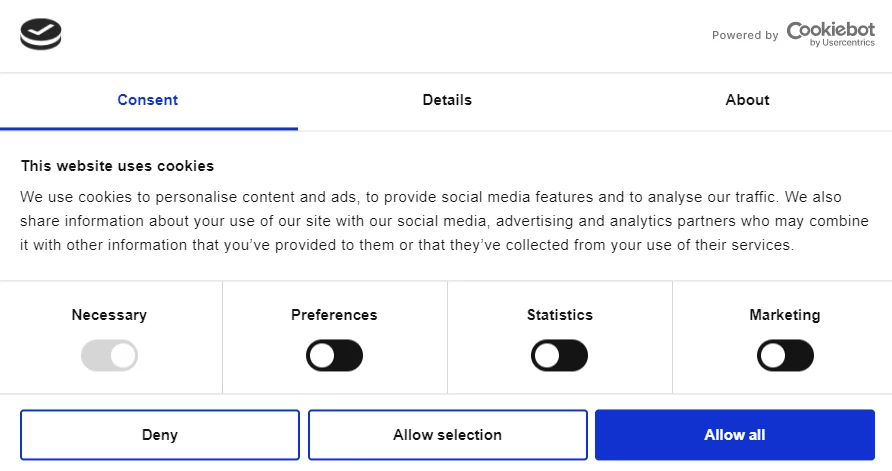The height and width of the screenshot is (471, 892).
Task: Click the website logo icon at top-left
Action: coord(41,35)
